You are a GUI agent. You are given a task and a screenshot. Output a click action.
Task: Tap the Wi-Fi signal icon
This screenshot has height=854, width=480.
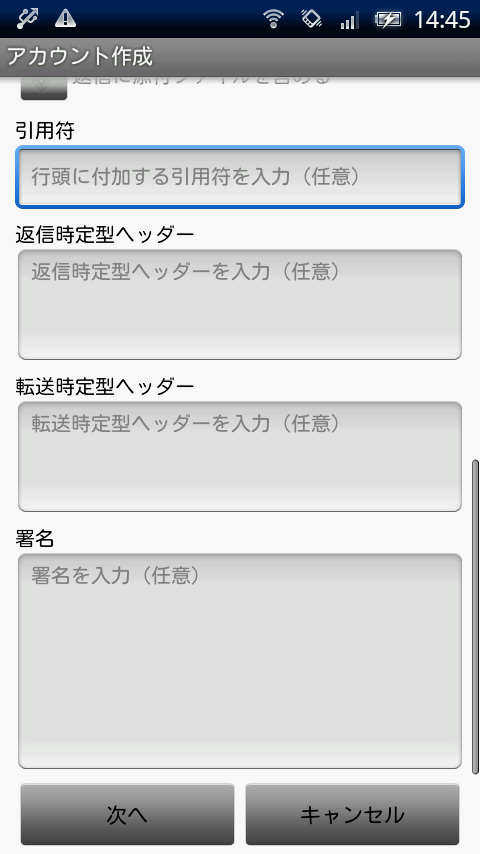tap(273, 19)
